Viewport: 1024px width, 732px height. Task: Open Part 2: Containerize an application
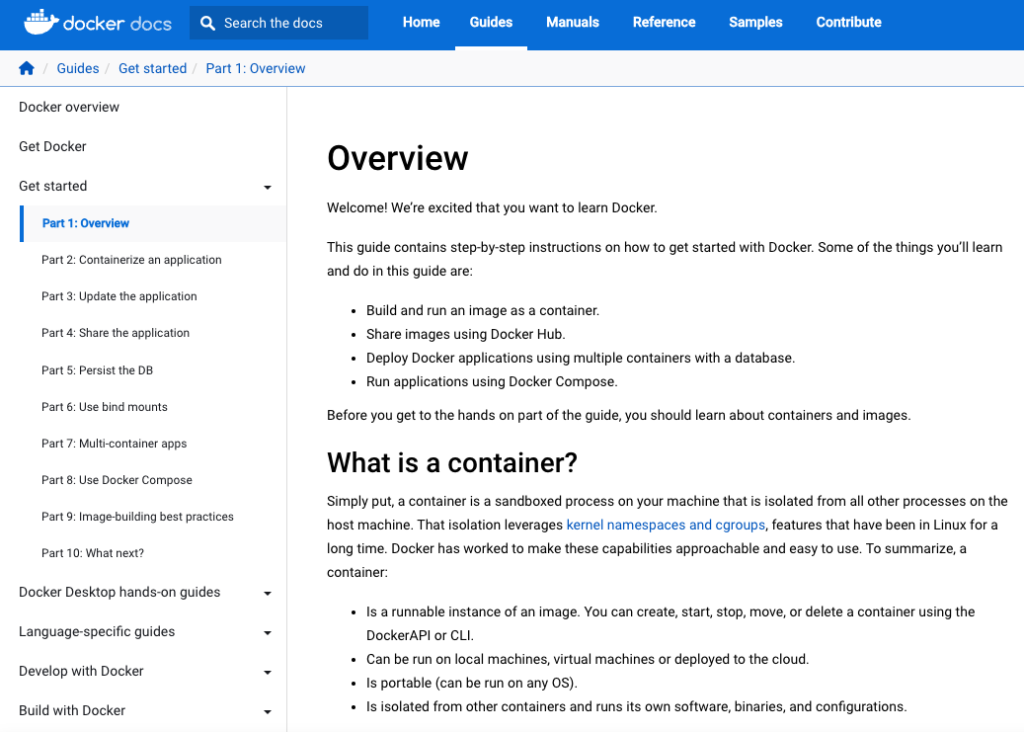131,260
